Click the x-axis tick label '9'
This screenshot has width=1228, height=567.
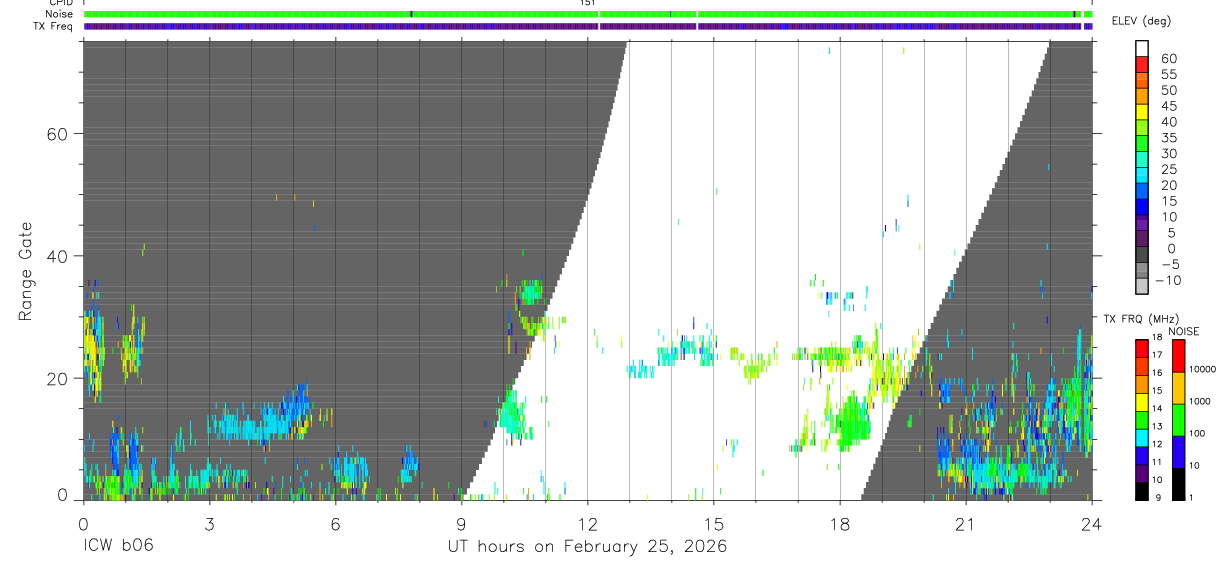pos(461,523)
